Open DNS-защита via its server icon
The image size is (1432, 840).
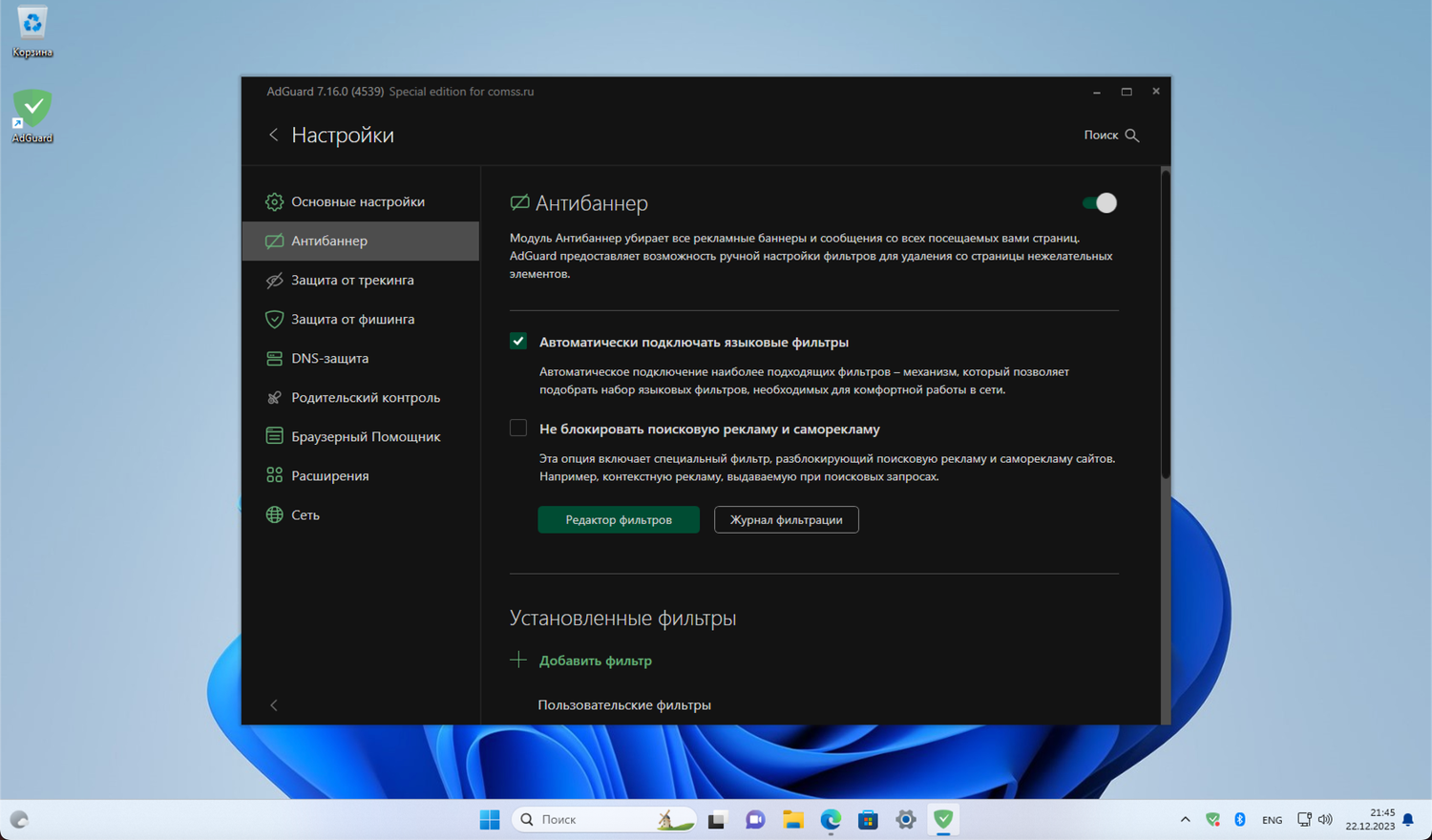[274, 358]
